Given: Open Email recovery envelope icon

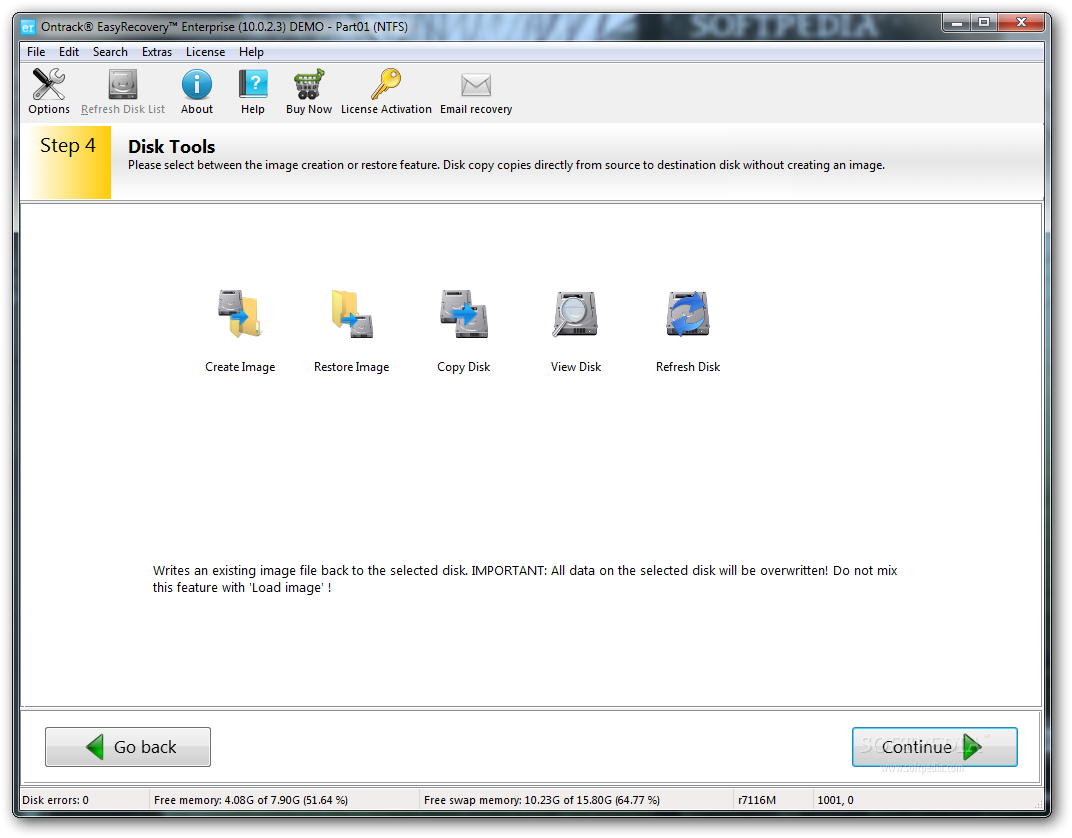Looking at the screenshot, I should pyautogui.click(x=476, y=92).
